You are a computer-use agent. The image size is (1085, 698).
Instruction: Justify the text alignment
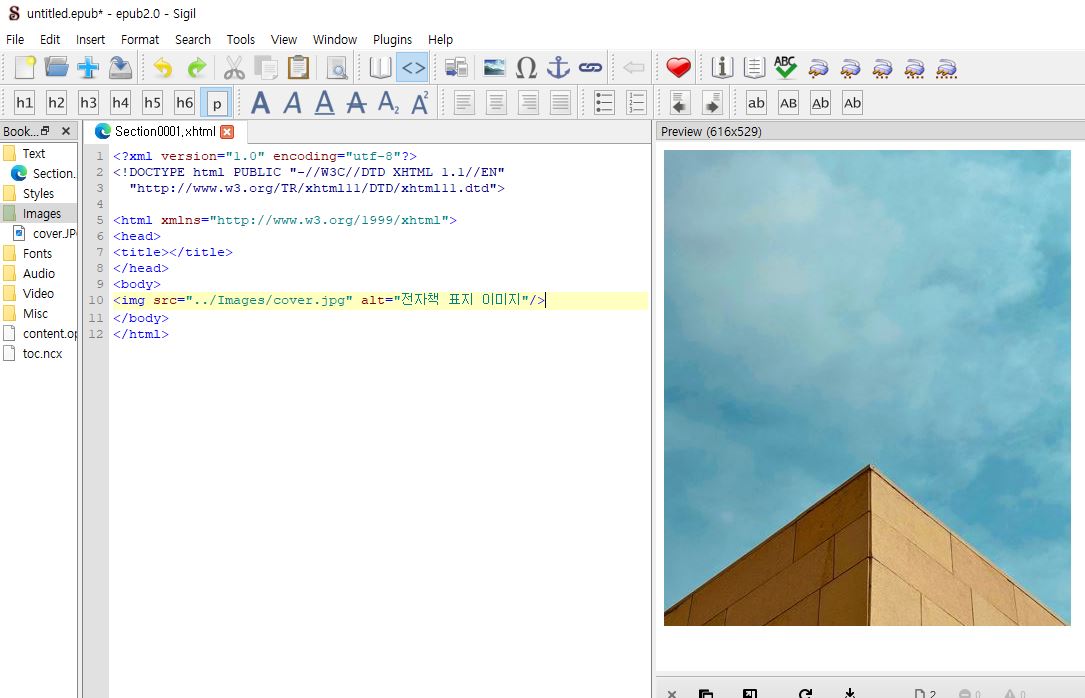(560, 103)
